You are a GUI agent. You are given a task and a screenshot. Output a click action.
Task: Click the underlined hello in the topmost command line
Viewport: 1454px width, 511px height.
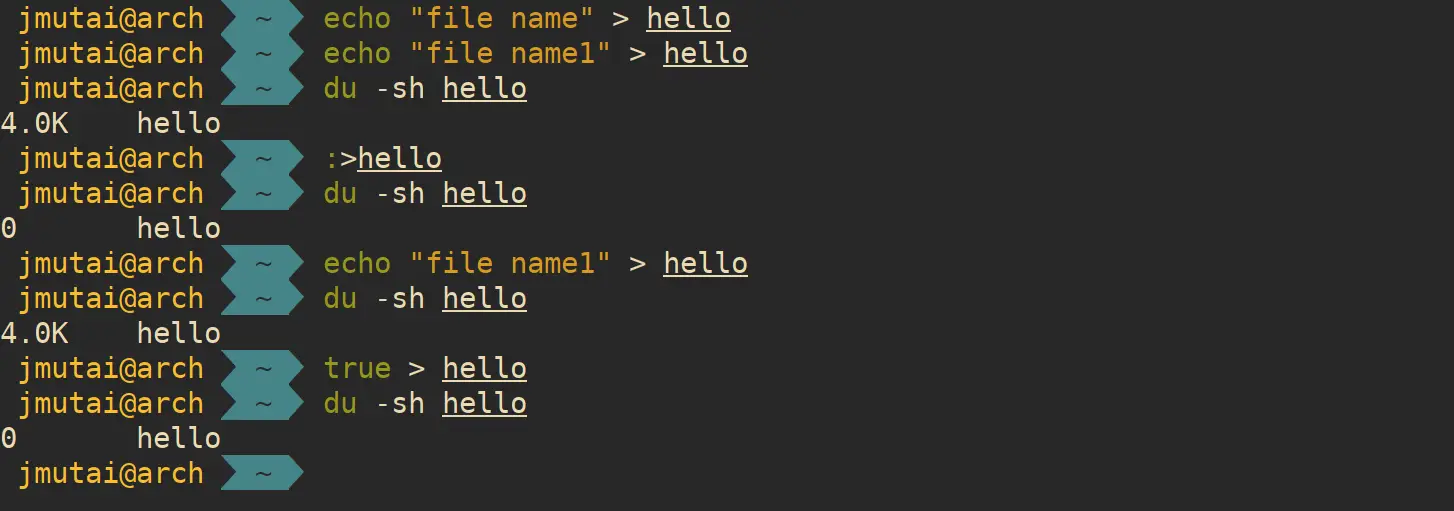(x=689, y=18)
